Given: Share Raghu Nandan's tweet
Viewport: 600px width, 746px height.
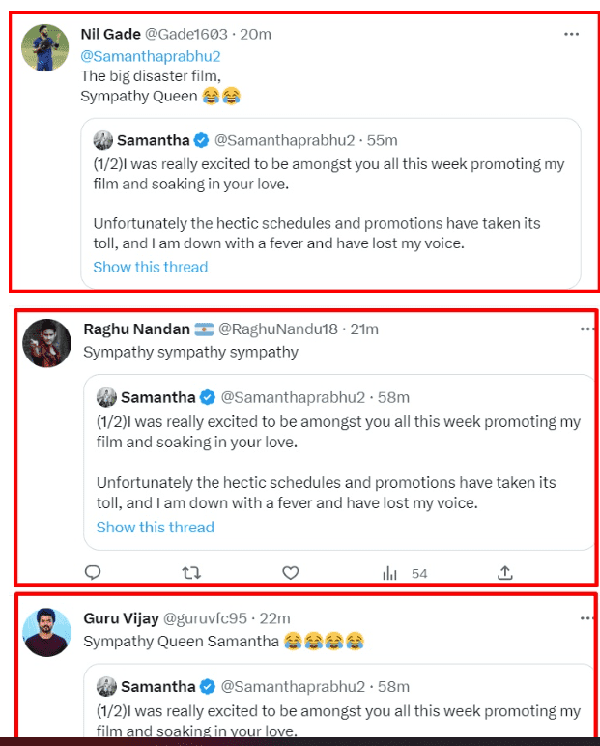Looking at the screenshot, I should [x=505, y=572].
